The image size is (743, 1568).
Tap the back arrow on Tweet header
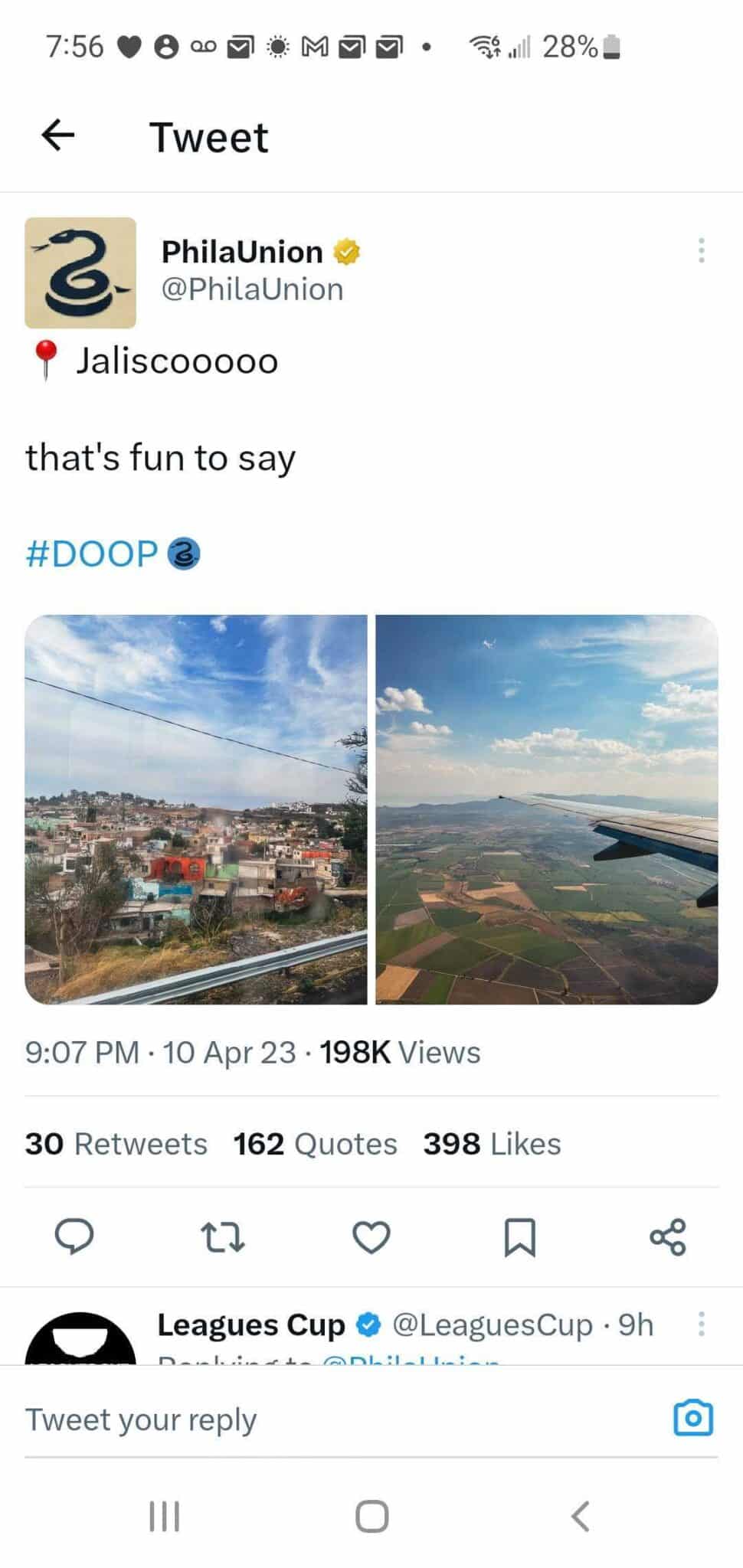(x=58, y=136)
